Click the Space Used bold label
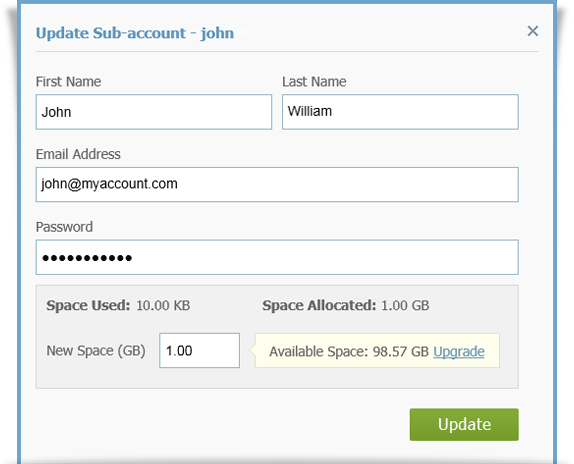This screenshot has width=574, height=464. 88,305
